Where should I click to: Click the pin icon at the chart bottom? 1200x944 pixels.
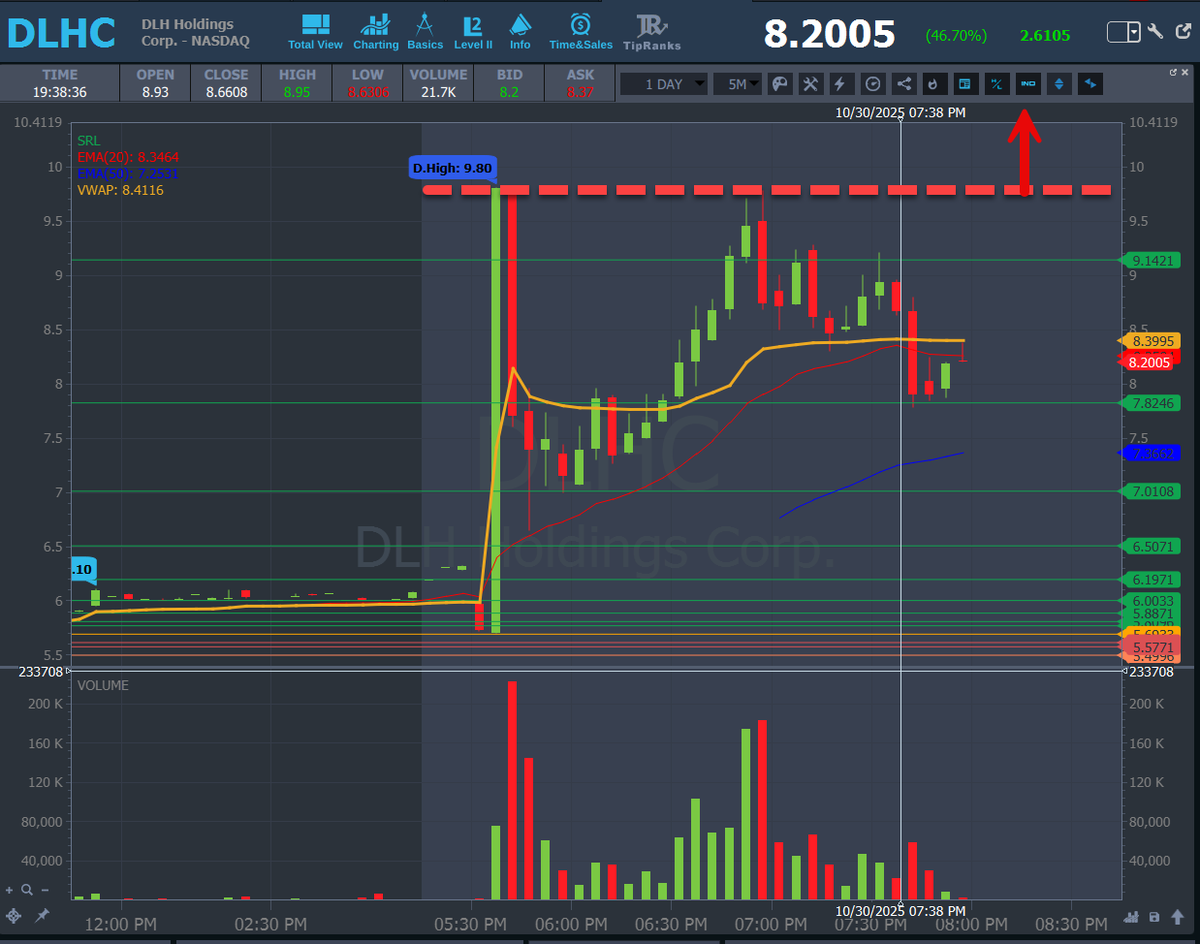click(42, 916)
